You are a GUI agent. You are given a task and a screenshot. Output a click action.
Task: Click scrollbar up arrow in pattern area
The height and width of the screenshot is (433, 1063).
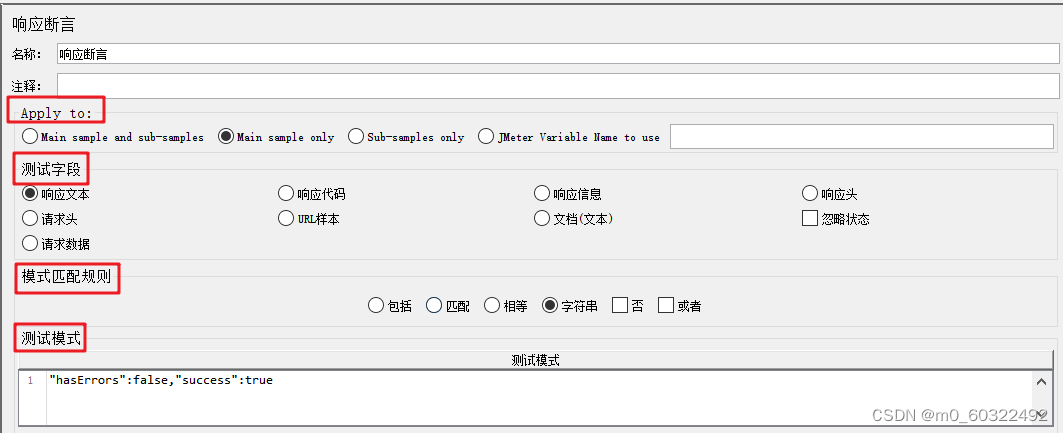point(1042,381)
